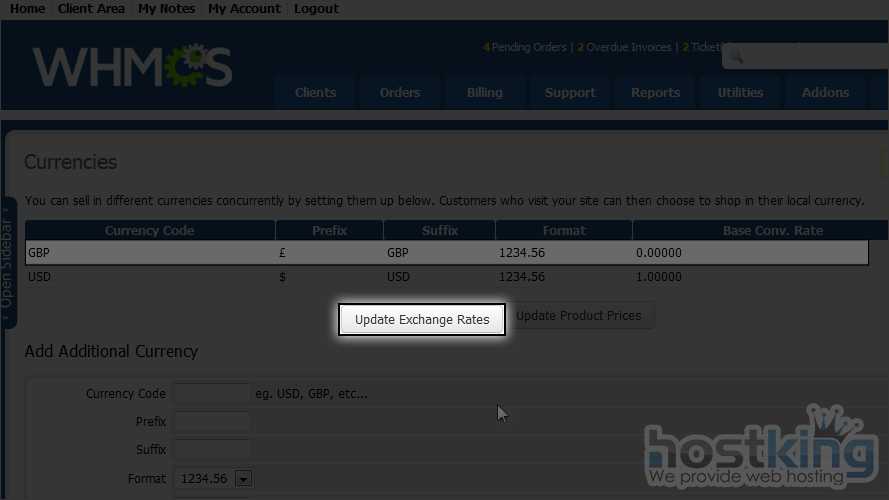Click the Update Exchange Rates button
The image size is (889, 500).
(x=422, y=320)
